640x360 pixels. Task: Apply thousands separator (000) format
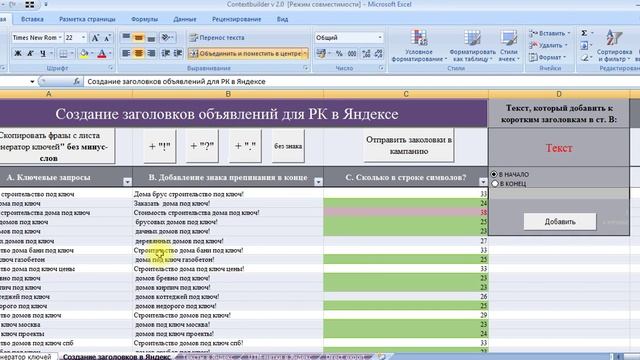click(352, 53)
